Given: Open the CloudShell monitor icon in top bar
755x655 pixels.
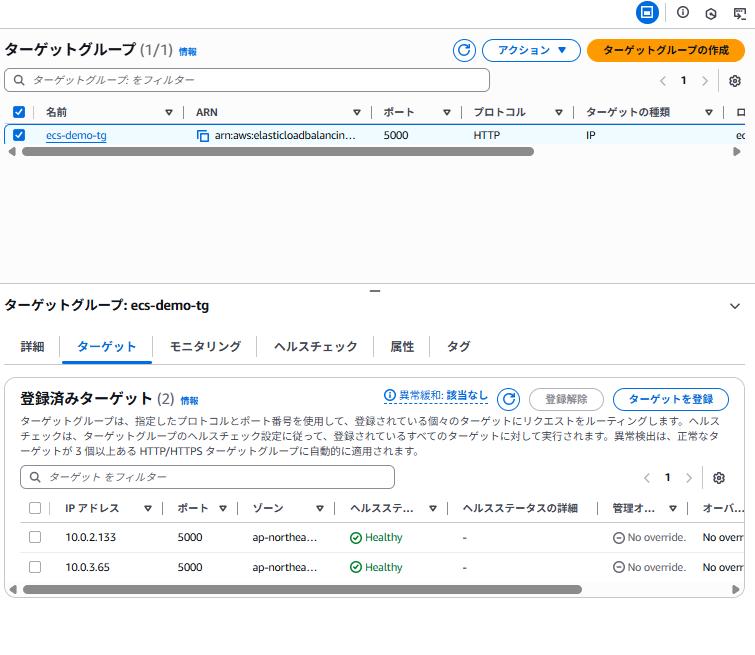Looking at the screenshot, I should point(740,13).
